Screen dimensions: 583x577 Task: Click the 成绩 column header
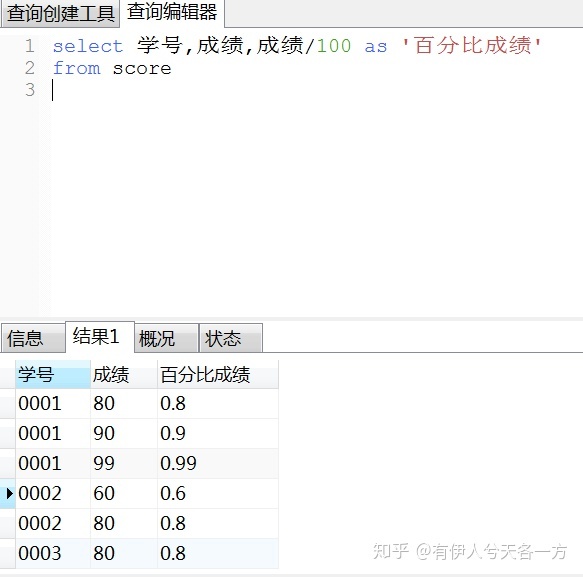[124, 374]
